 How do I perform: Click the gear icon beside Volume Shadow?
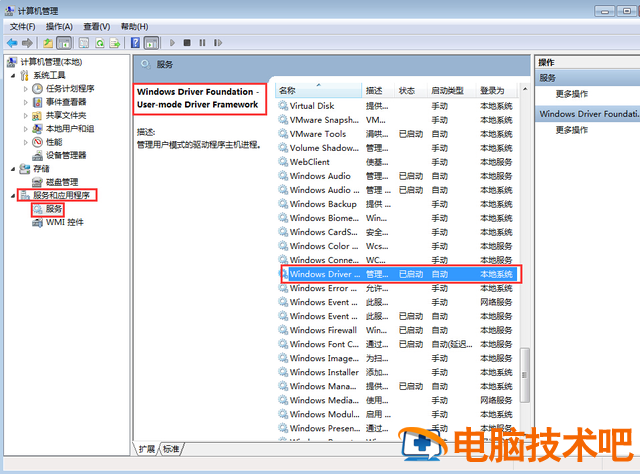pos(283,147)
